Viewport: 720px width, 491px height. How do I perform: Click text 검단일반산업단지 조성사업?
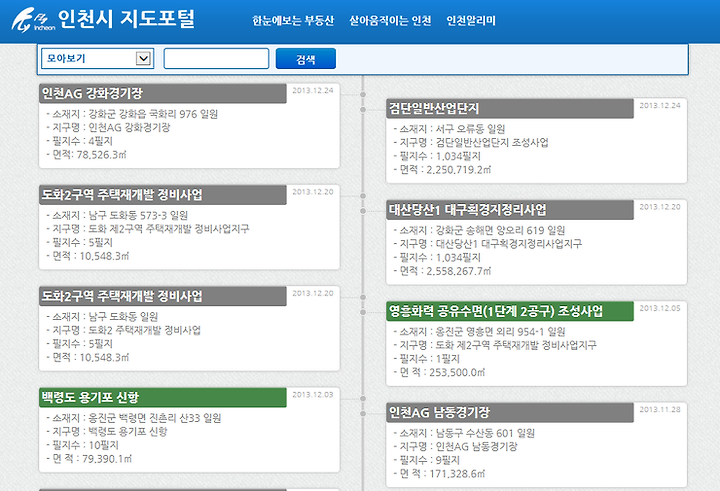[x=492, y=142]
